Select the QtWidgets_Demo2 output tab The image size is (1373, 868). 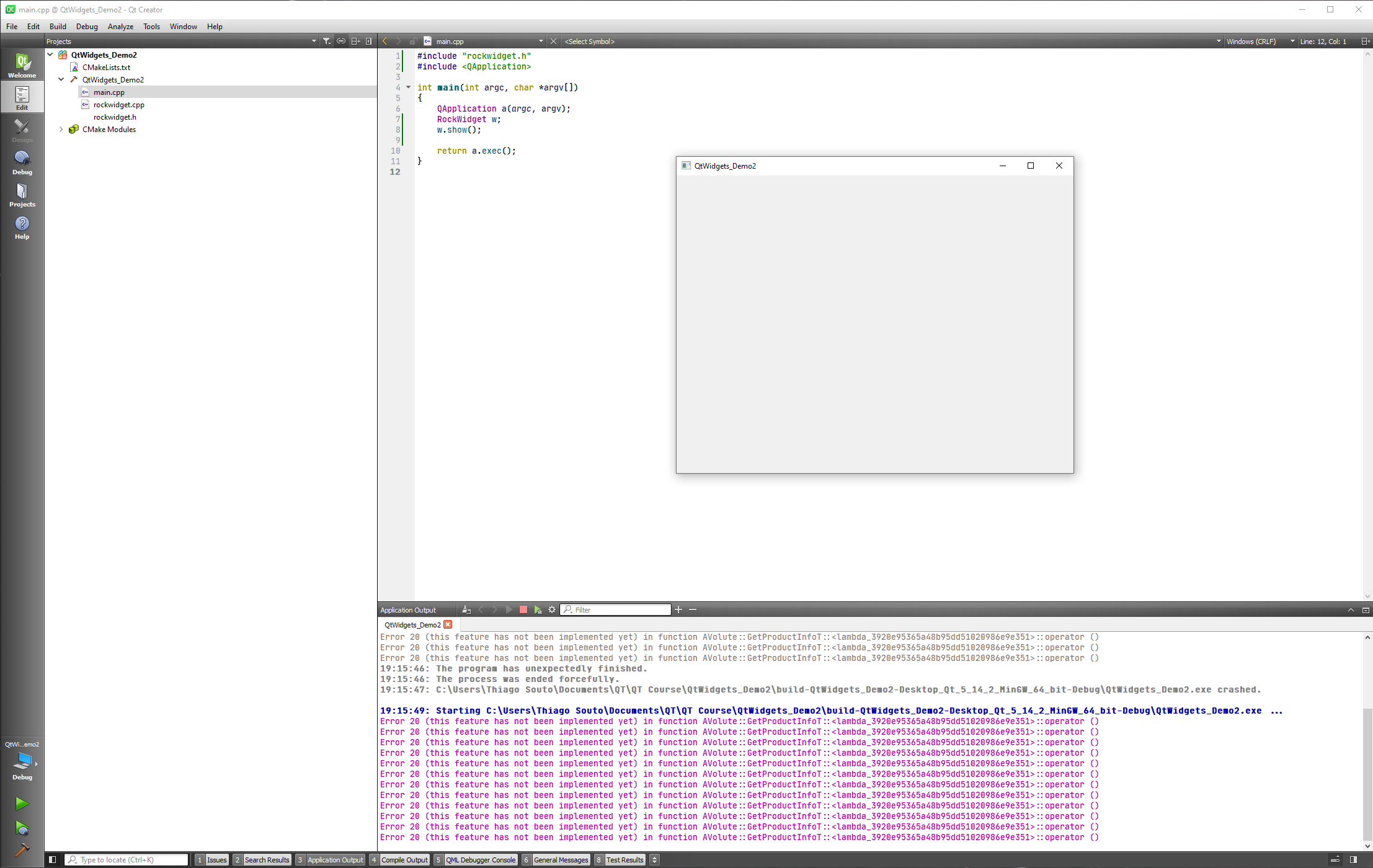(412, 624)
